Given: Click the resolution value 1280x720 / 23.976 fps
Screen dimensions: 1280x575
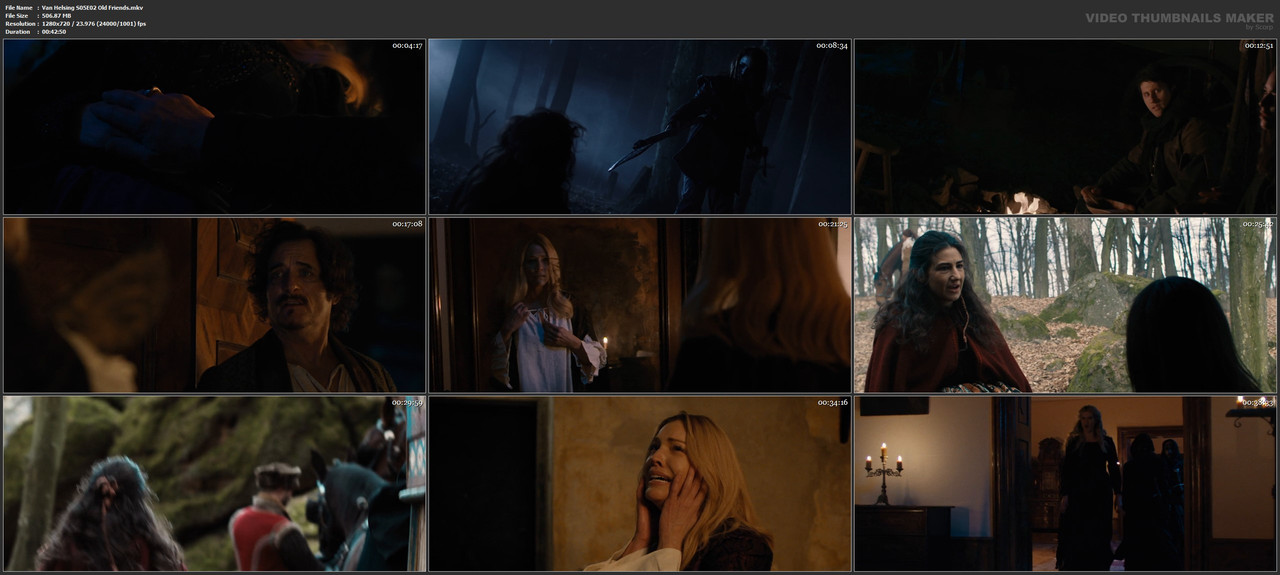Looking at the screenshot, I should click(94, 24).
